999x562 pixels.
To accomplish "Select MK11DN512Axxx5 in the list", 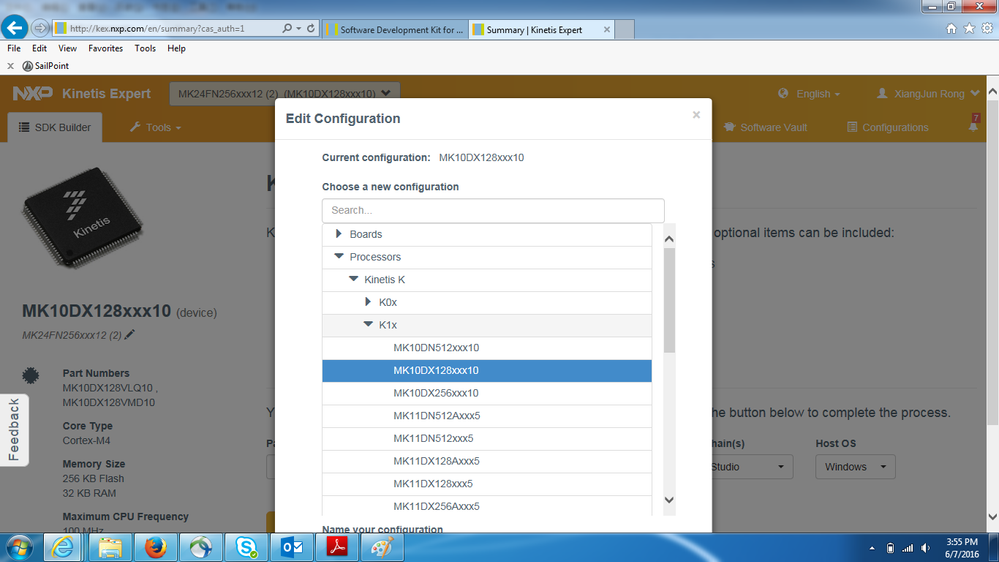I will pos(487,415).
